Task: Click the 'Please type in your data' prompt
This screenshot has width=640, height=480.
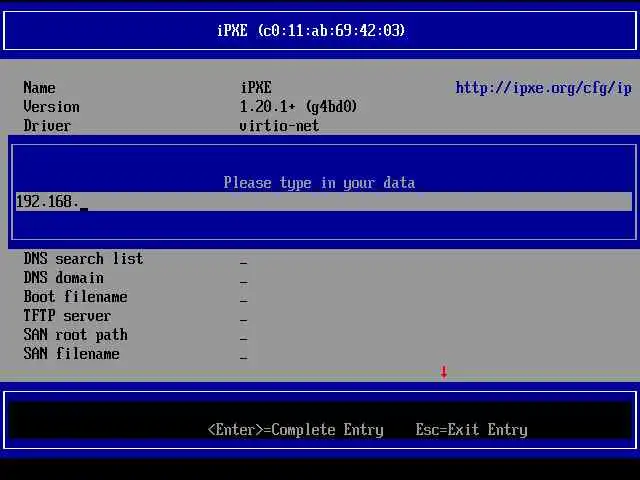Action: [319, 182]
